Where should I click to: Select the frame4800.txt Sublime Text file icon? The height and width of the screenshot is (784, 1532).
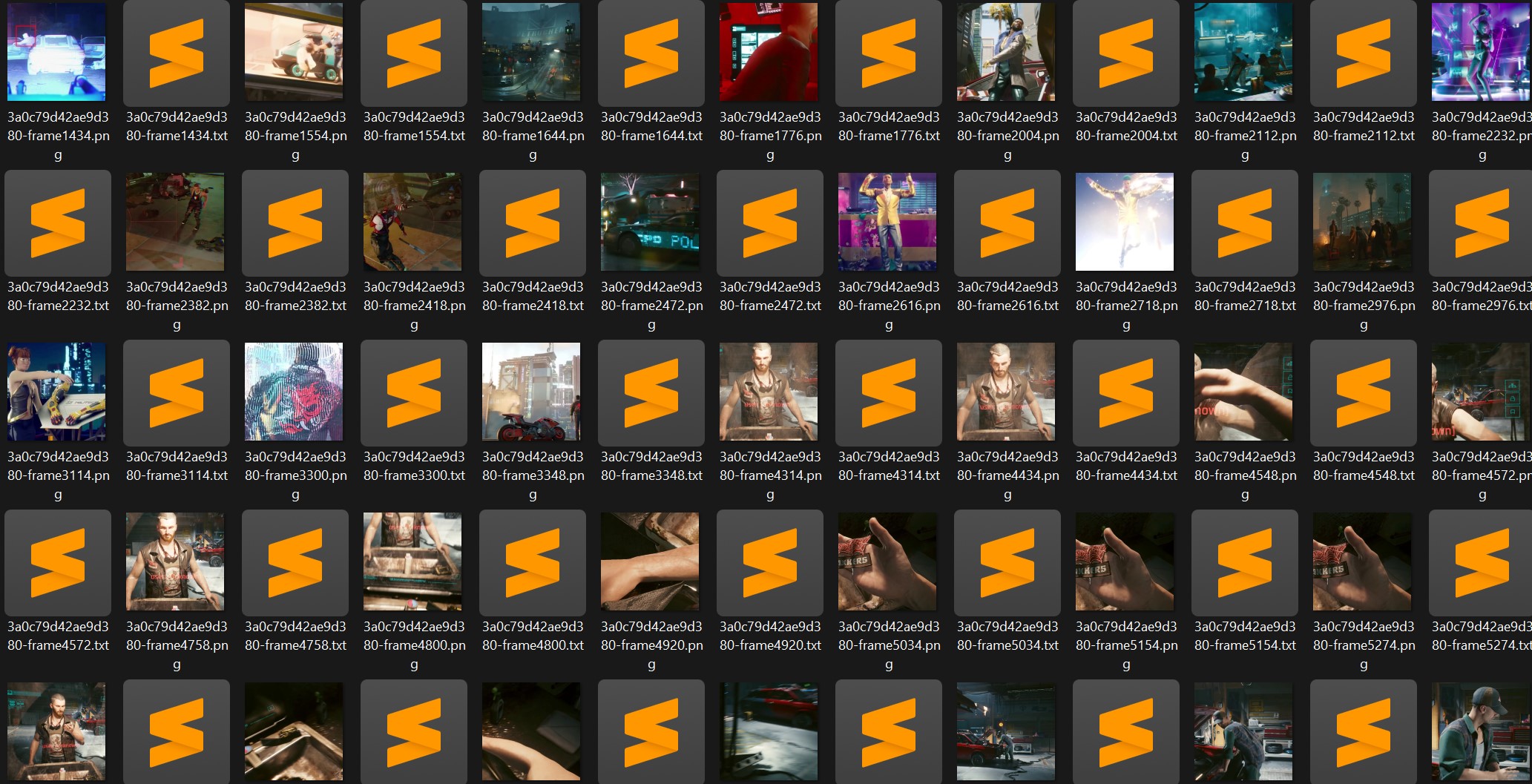[533, 562]
